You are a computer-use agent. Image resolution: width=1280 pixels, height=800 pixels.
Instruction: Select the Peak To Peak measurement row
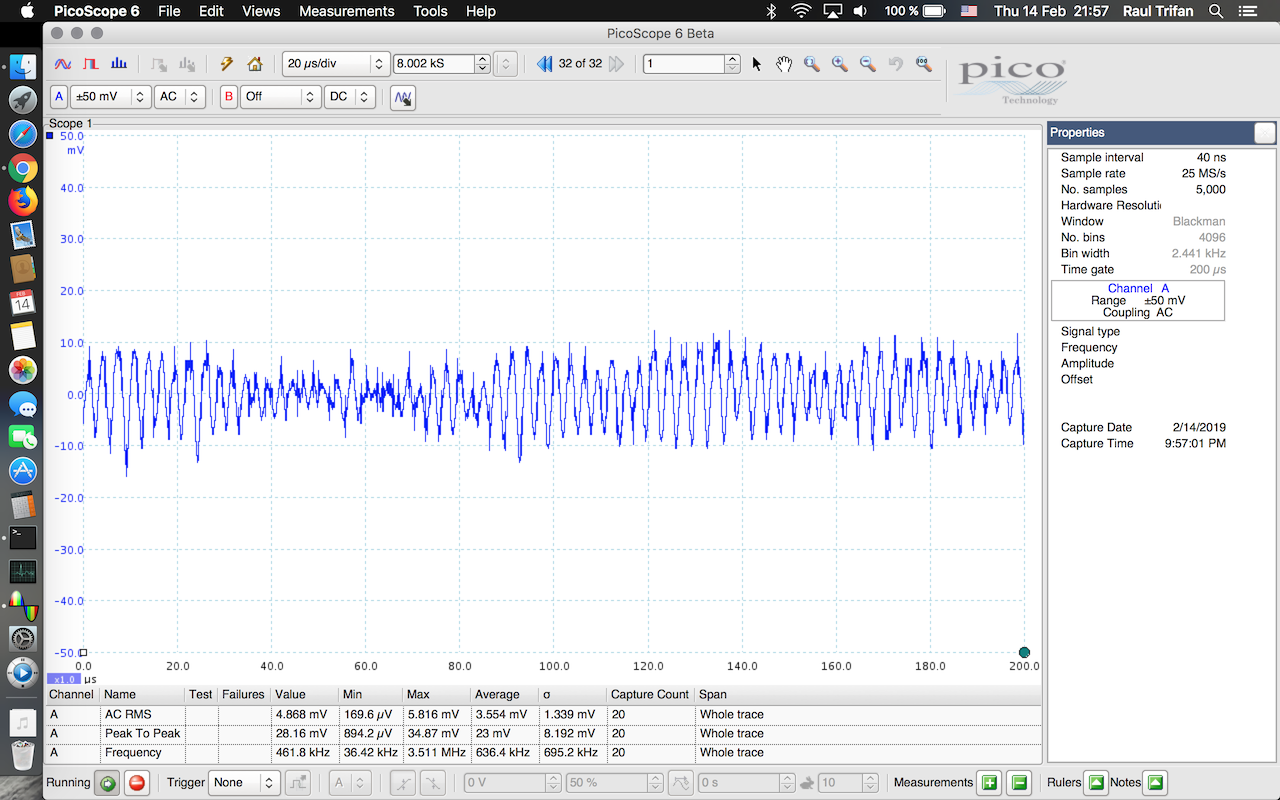tap(544, 733)
